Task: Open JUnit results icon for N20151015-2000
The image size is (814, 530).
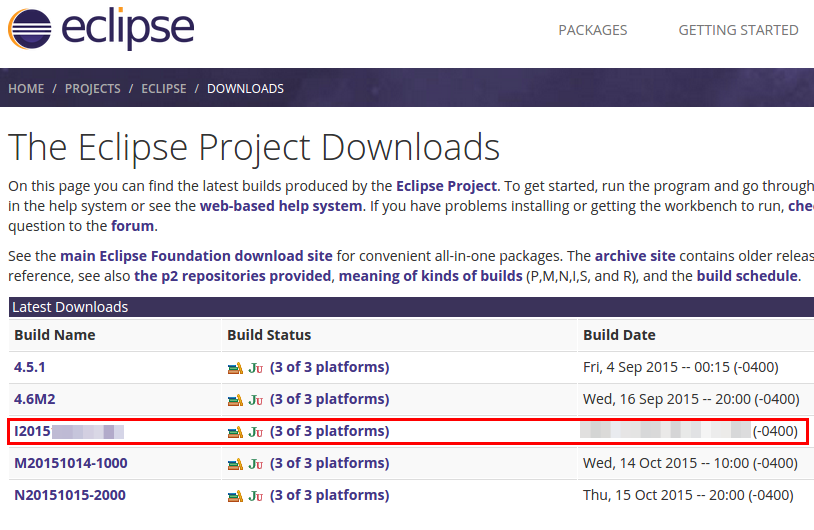Action: coord(255,496)
